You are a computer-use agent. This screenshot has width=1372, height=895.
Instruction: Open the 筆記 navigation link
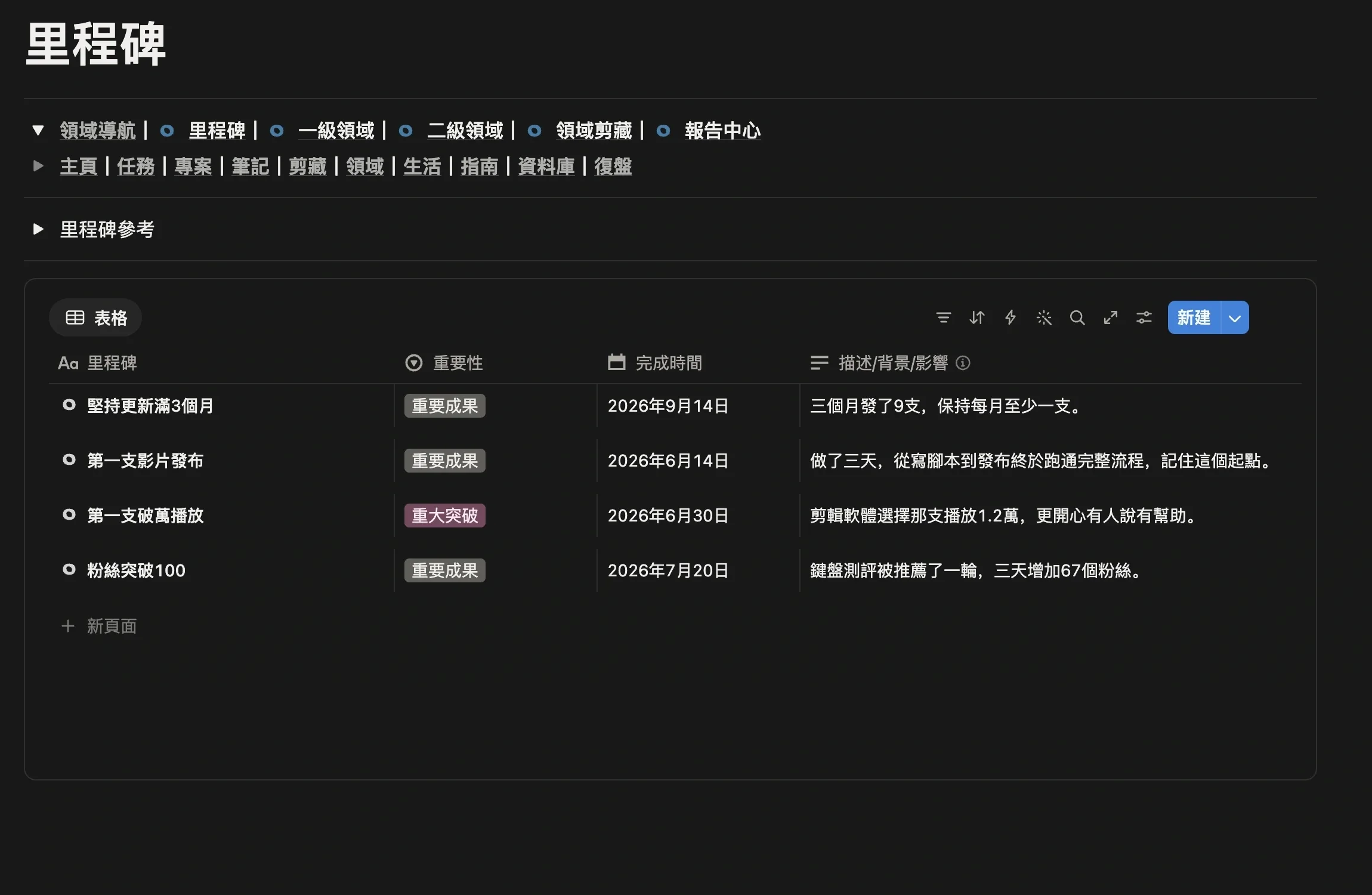tap(251, 166)
